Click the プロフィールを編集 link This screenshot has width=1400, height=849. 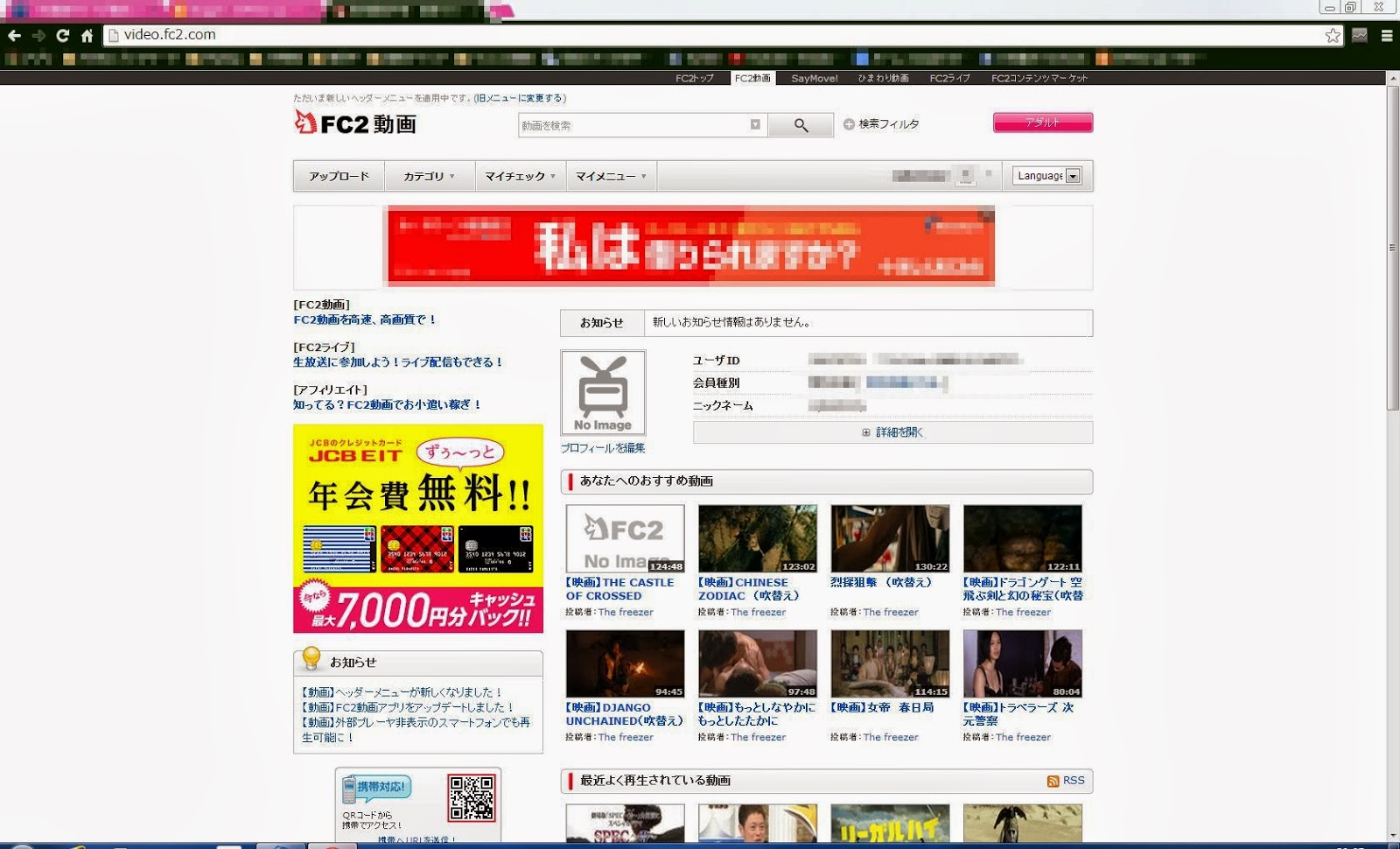(603, 448)
